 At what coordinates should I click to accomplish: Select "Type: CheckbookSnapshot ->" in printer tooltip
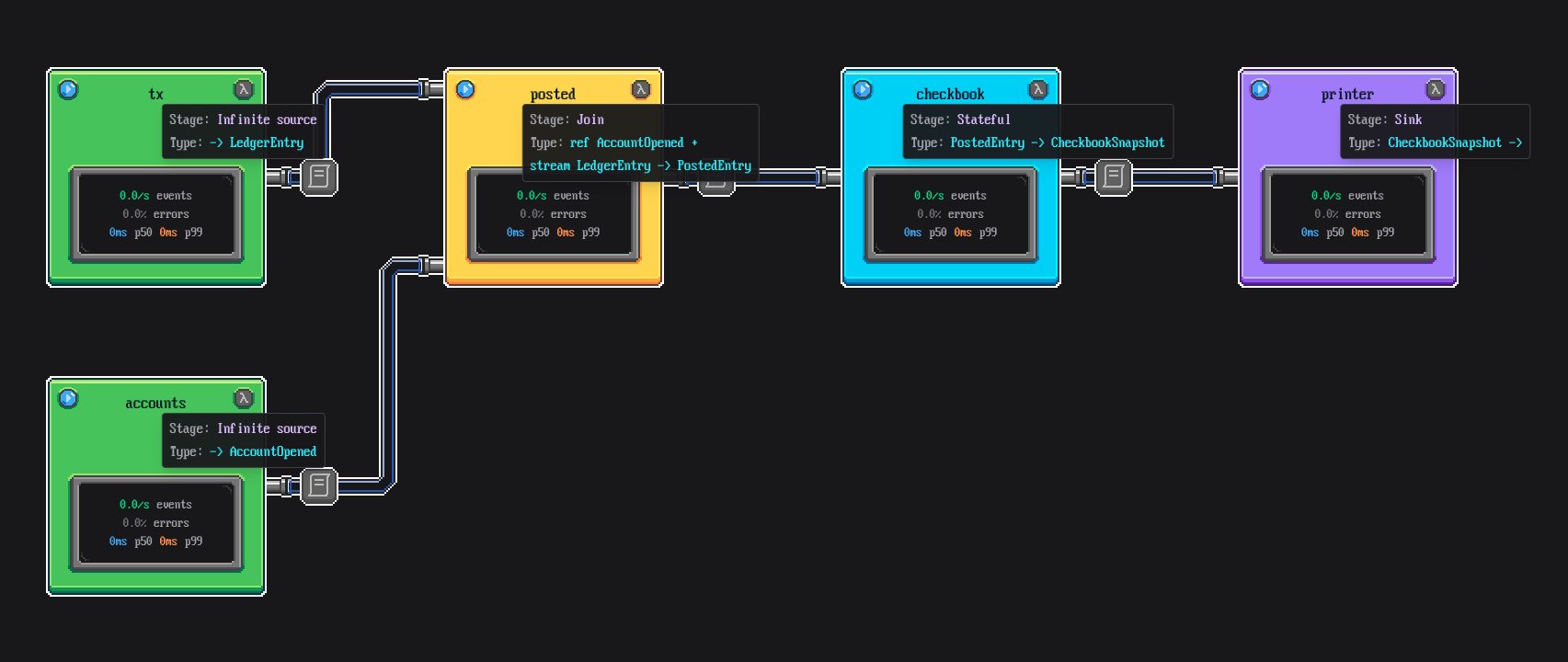click(x=1436, y=143)
